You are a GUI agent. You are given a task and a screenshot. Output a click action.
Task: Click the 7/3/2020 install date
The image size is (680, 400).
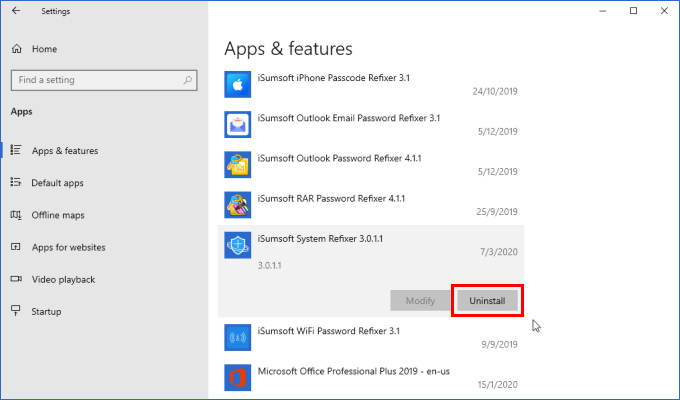click(499, 252)
